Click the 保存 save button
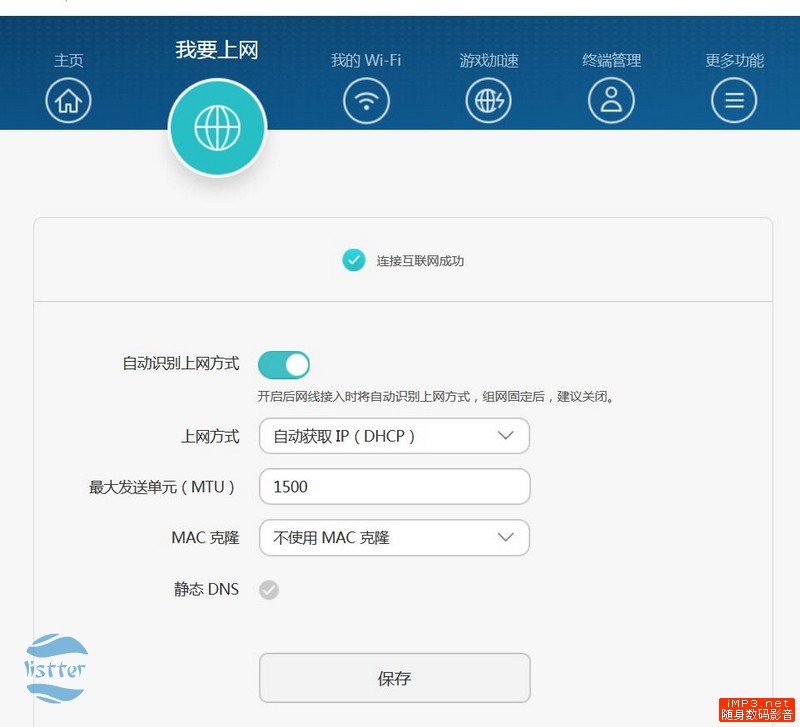This screenshot has width=800, height=727. [x=394, y=678]
